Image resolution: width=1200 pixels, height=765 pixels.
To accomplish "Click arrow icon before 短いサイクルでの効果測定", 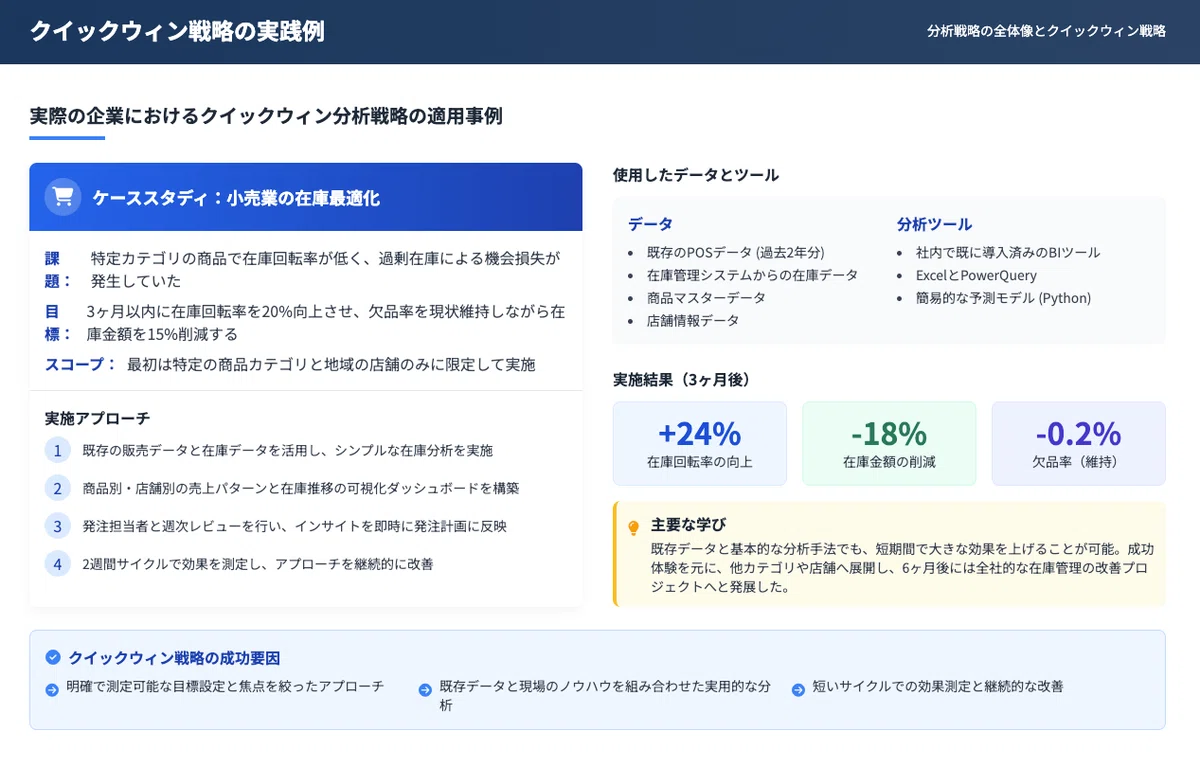I will click(798, 689).
